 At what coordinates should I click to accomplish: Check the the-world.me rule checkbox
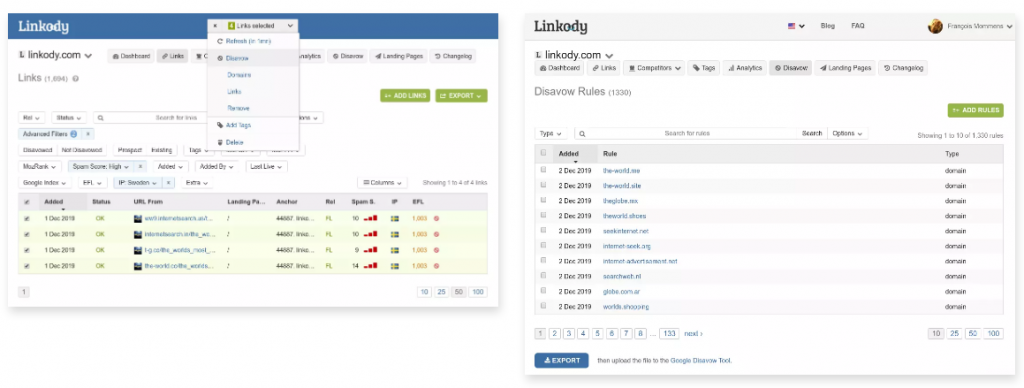(x=543, y=170)
